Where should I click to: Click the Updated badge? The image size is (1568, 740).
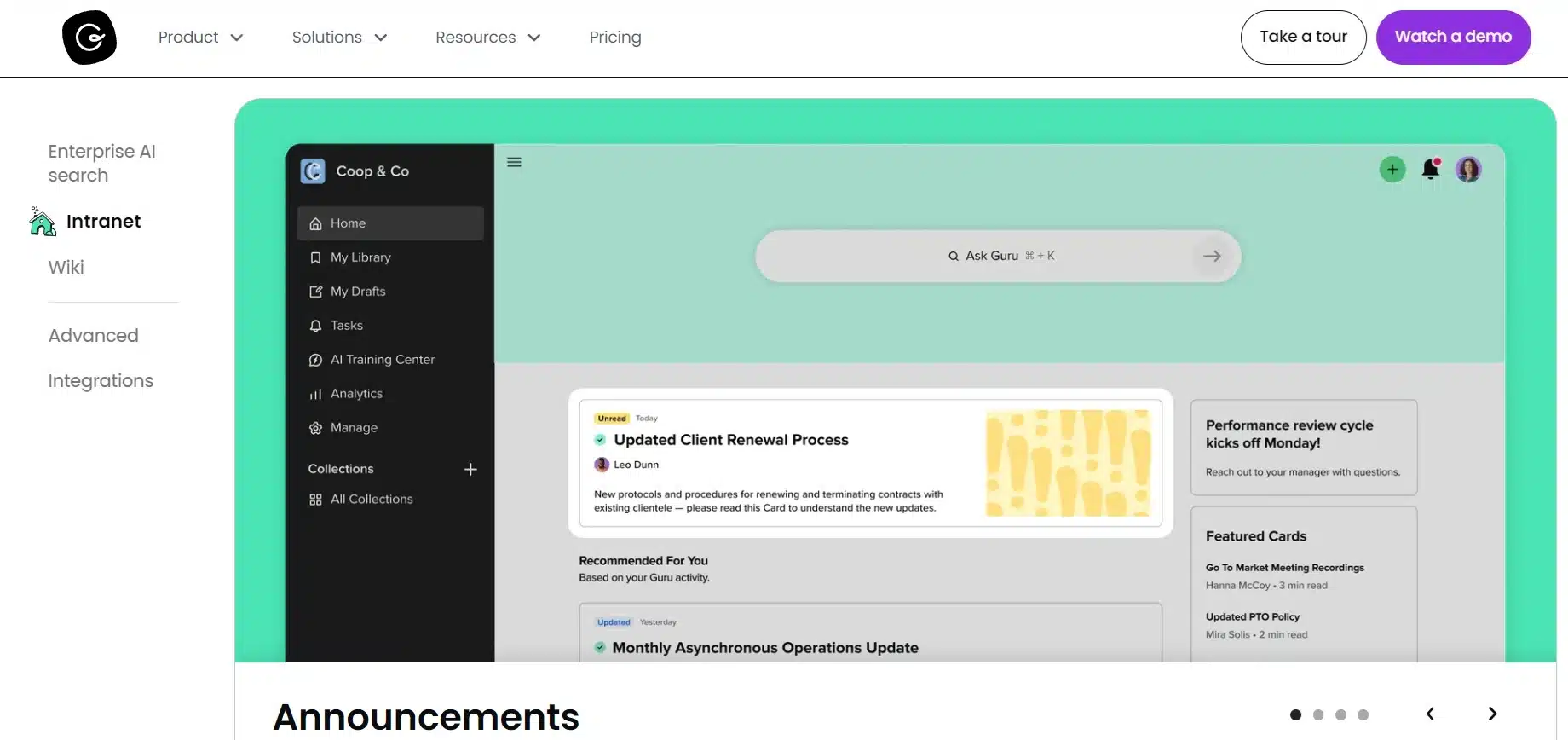[614, 622]
